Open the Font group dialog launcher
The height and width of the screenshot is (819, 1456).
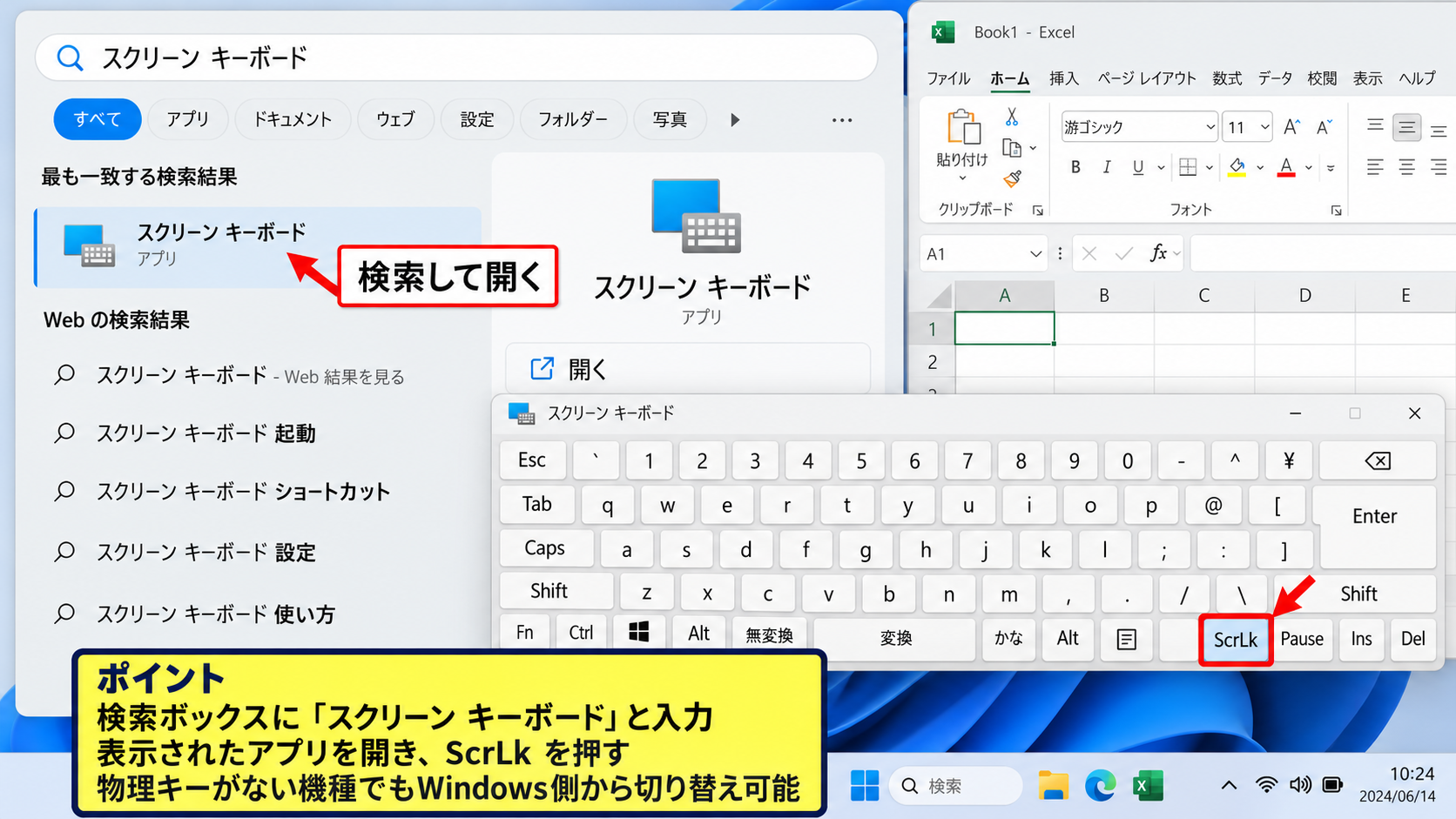pyautogui.click(x=1336, y=211)
